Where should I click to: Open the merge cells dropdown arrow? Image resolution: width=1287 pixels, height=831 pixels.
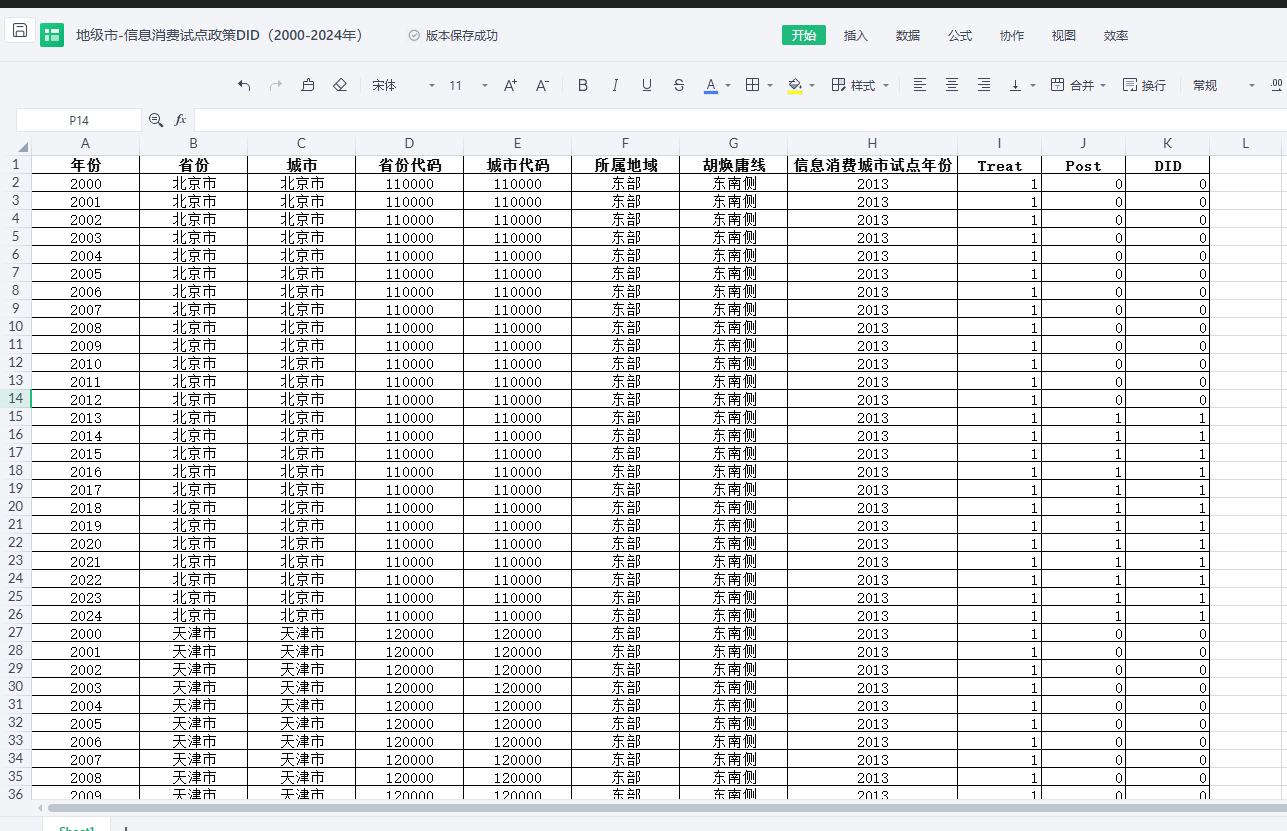[1103, 86]
